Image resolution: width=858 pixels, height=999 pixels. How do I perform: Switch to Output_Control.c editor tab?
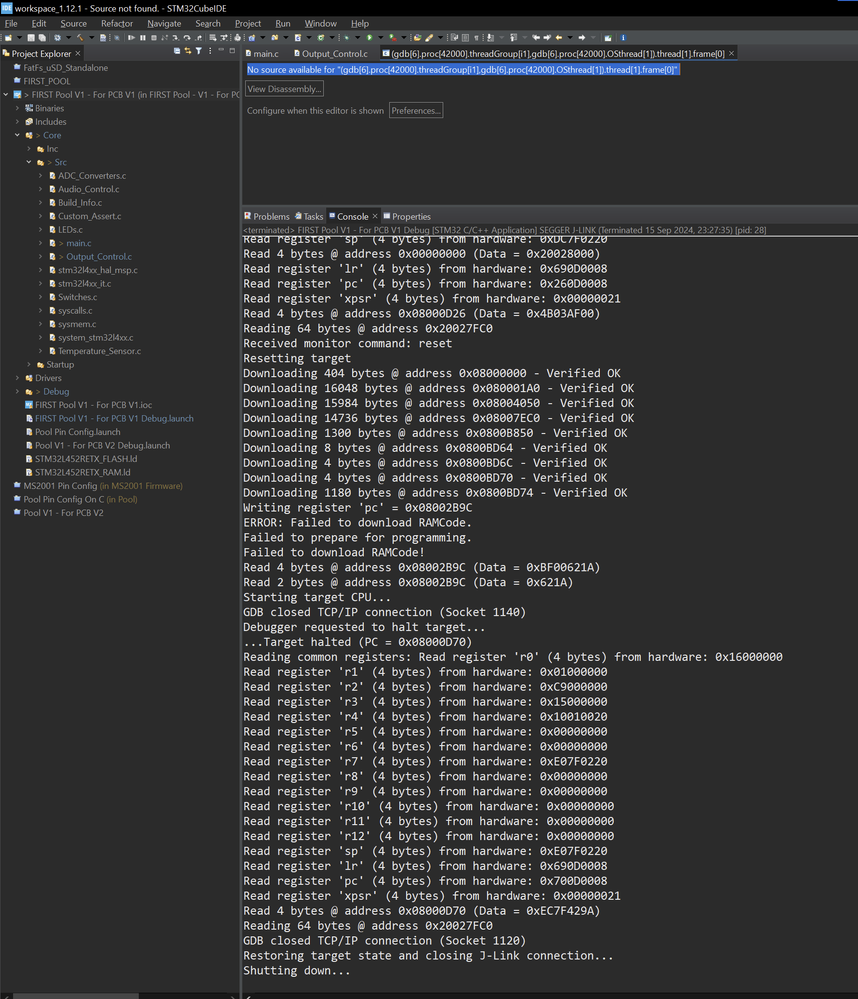pyautogui.click(x=331, y=54)
